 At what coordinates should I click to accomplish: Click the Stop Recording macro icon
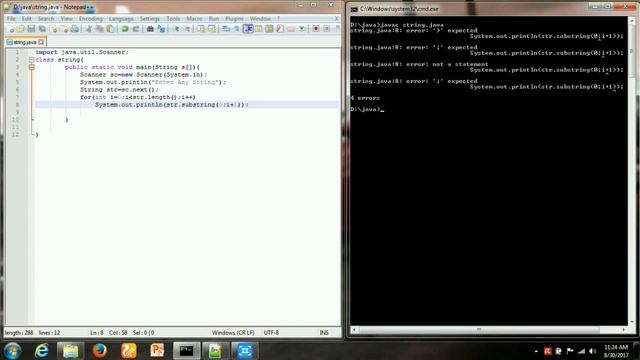point(326,29)
